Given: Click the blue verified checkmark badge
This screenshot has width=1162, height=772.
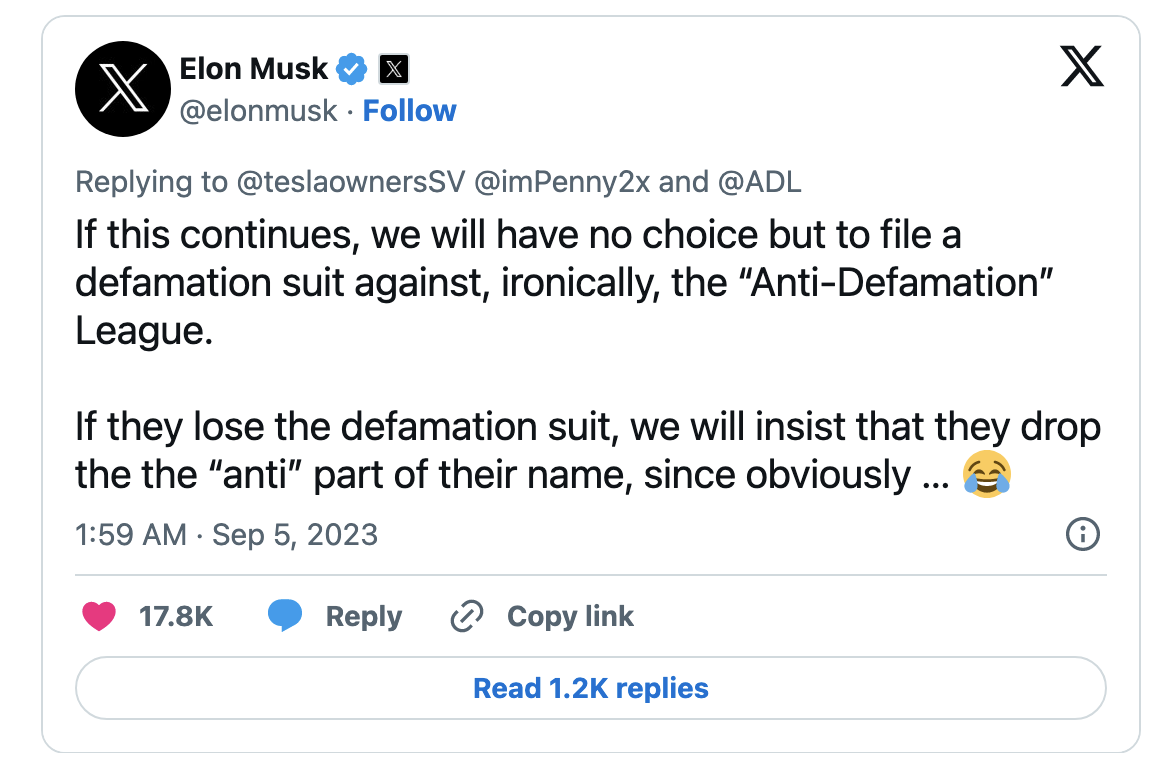Looking at the screenshot, I should click(x=351, y=69).
